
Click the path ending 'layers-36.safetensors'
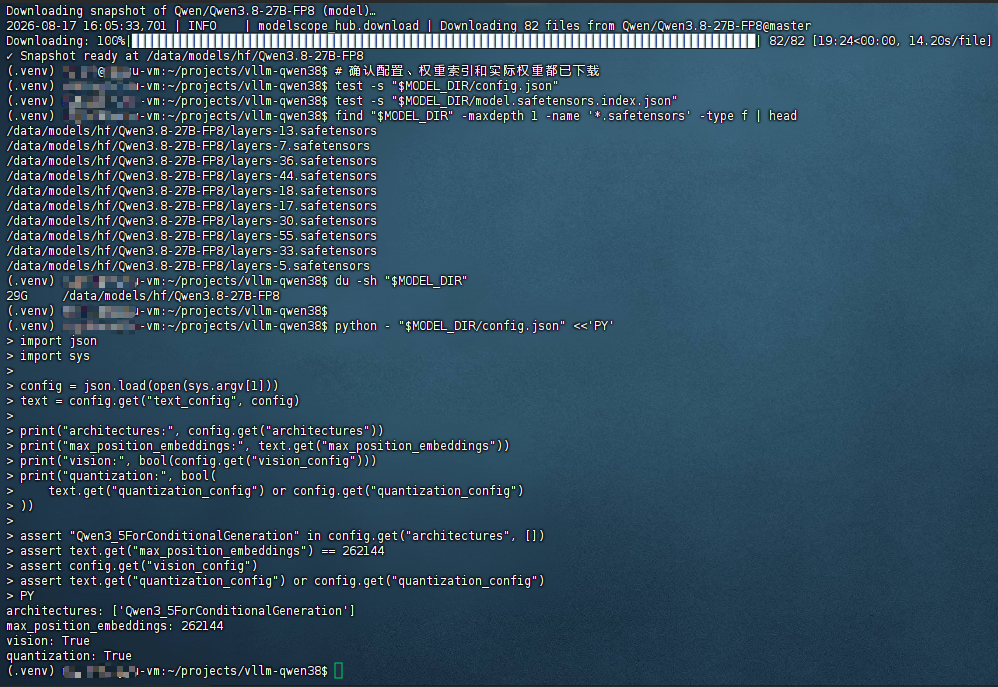click(192, 161)
